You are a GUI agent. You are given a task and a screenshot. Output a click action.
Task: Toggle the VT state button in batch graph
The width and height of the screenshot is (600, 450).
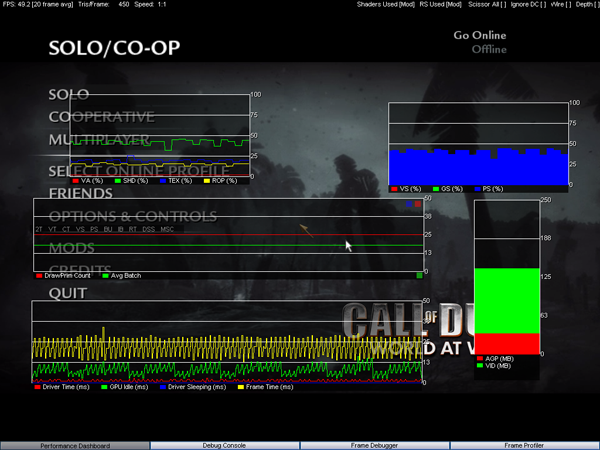pyautogui.click(x=52, y=229)
